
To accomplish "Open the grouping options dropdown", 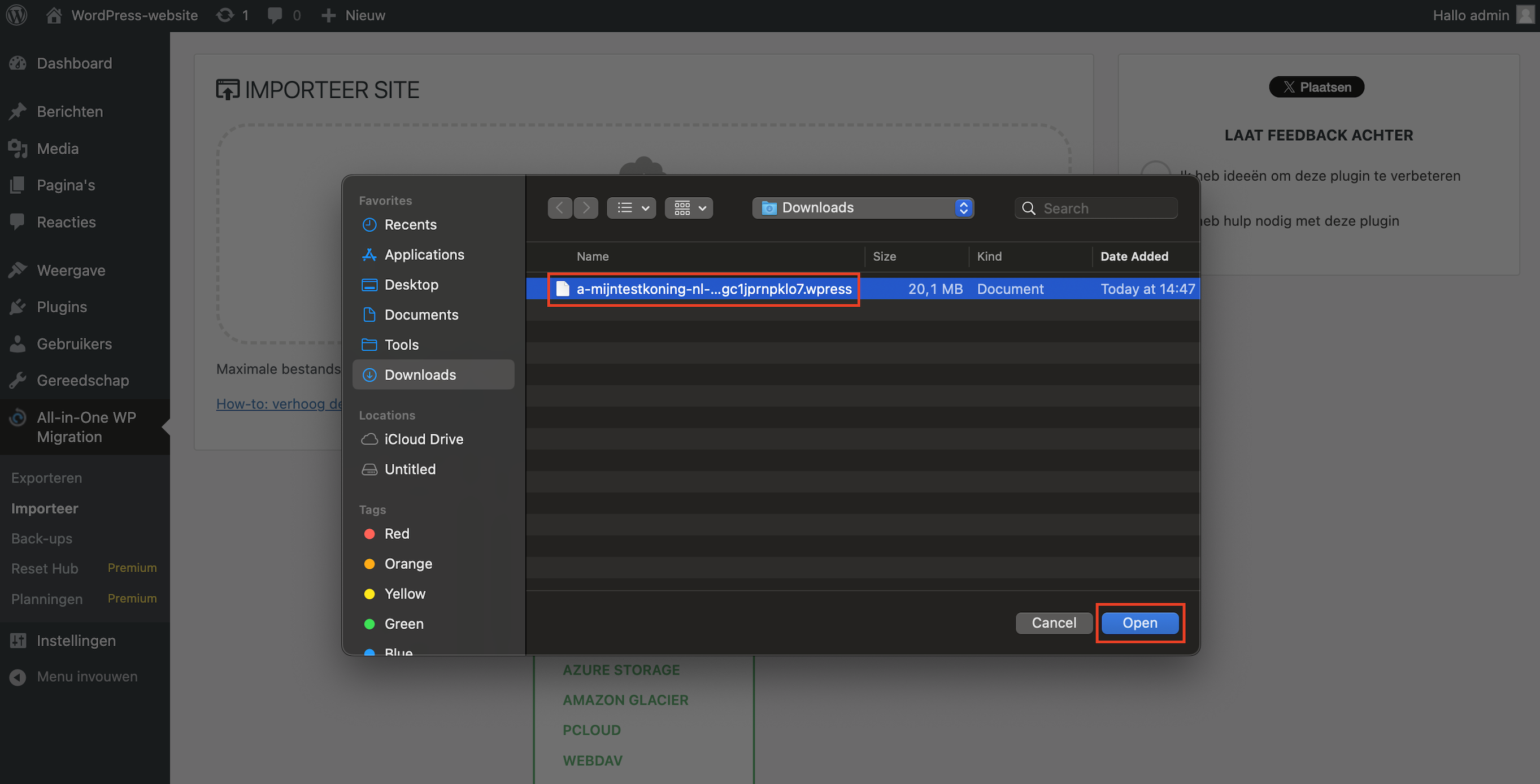I will pos(689,208).
